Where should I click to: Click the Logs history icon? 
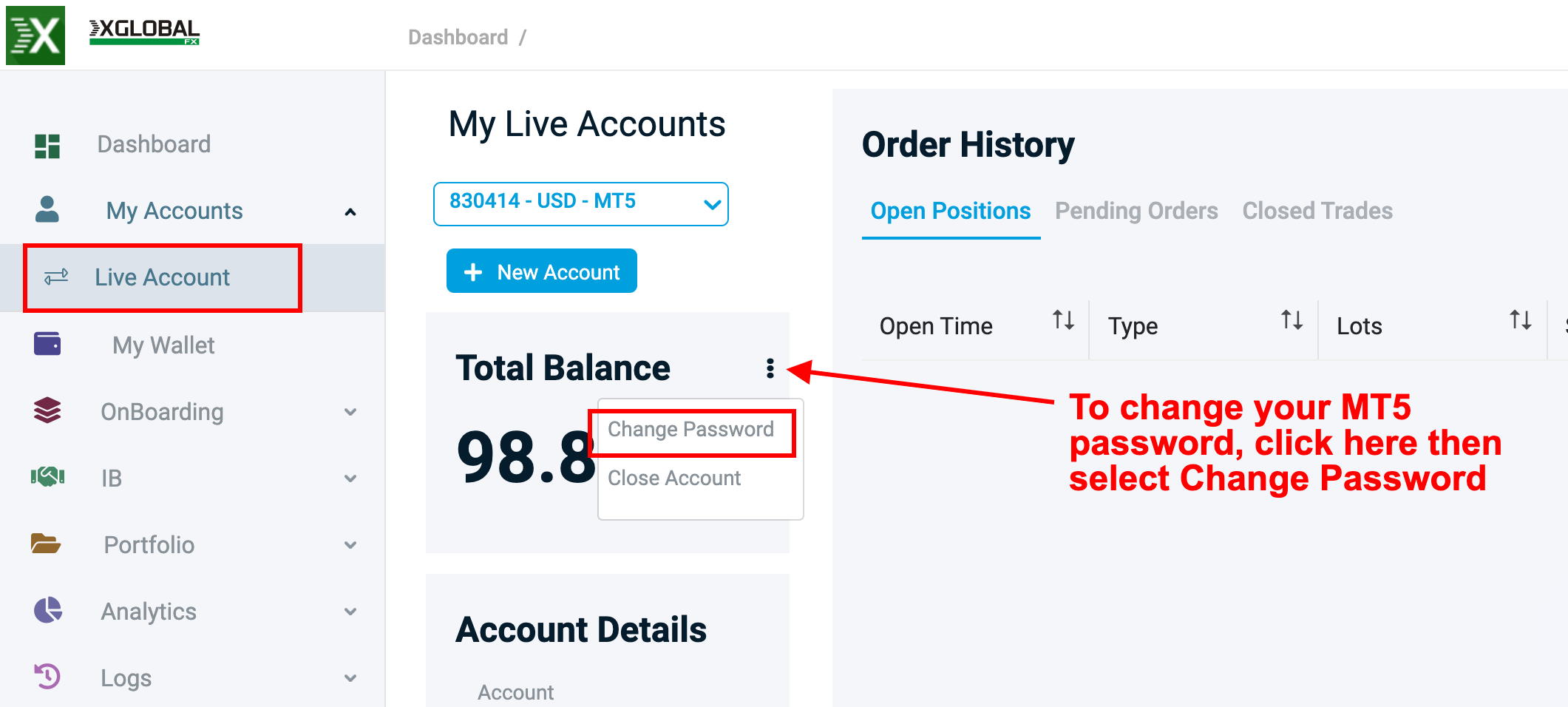click(x=47, y=676)
